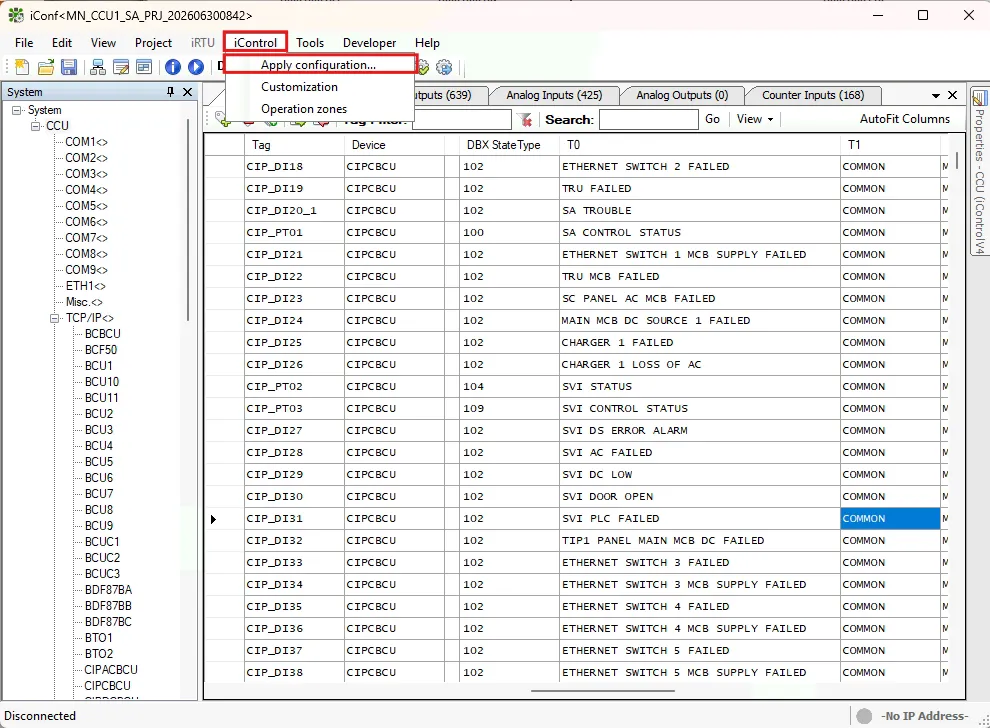Select the CIPACBCU tree item
The height and width of the screenshot is (728, 990).
pos(111,670)
